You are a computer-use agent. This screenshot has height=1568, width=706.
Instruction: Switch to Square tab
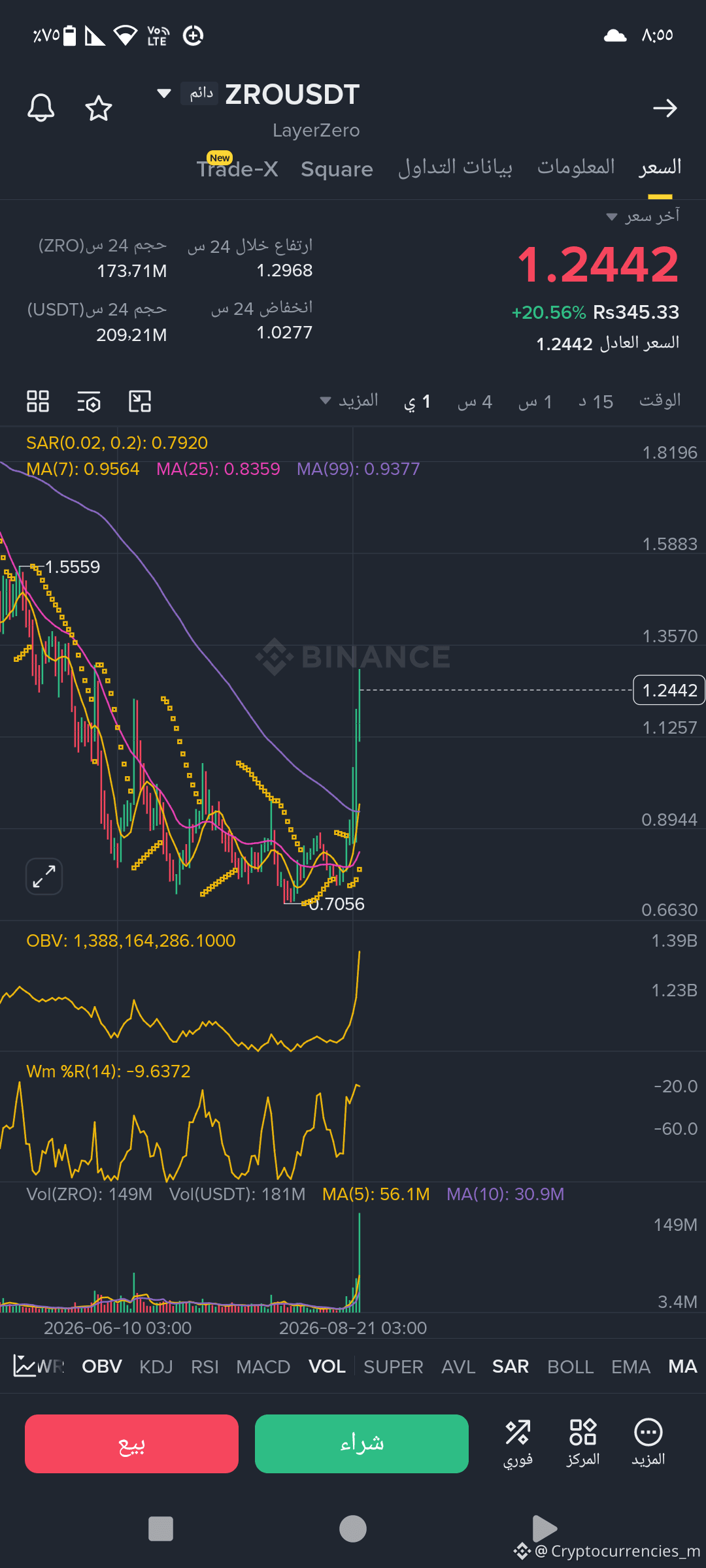pyautogui.click(x=337, y=169)
